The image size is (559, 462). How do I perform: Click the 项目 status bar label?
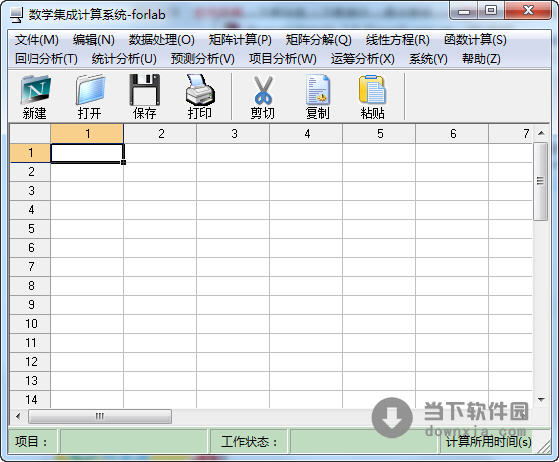click(x=31, y=442)
